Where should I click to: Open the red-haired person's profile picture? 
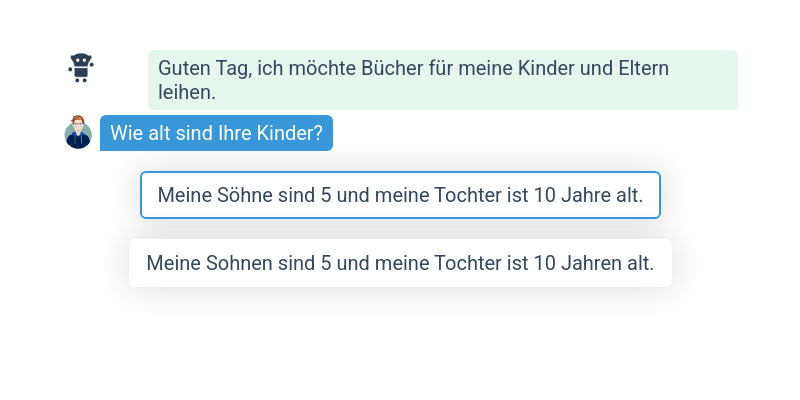78,132
